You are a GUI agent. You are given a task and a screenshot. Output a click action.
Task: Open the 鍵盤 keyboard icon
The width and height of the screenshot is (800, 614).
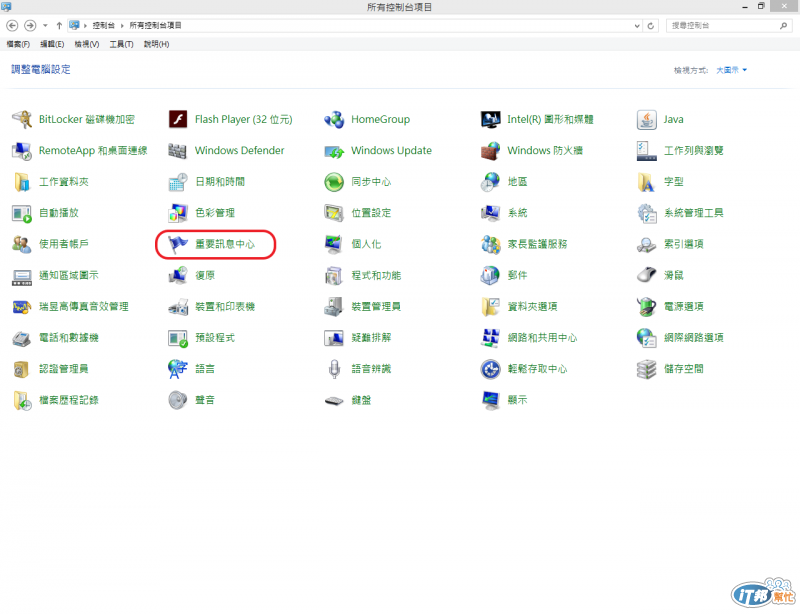click(x=334, y=400)
